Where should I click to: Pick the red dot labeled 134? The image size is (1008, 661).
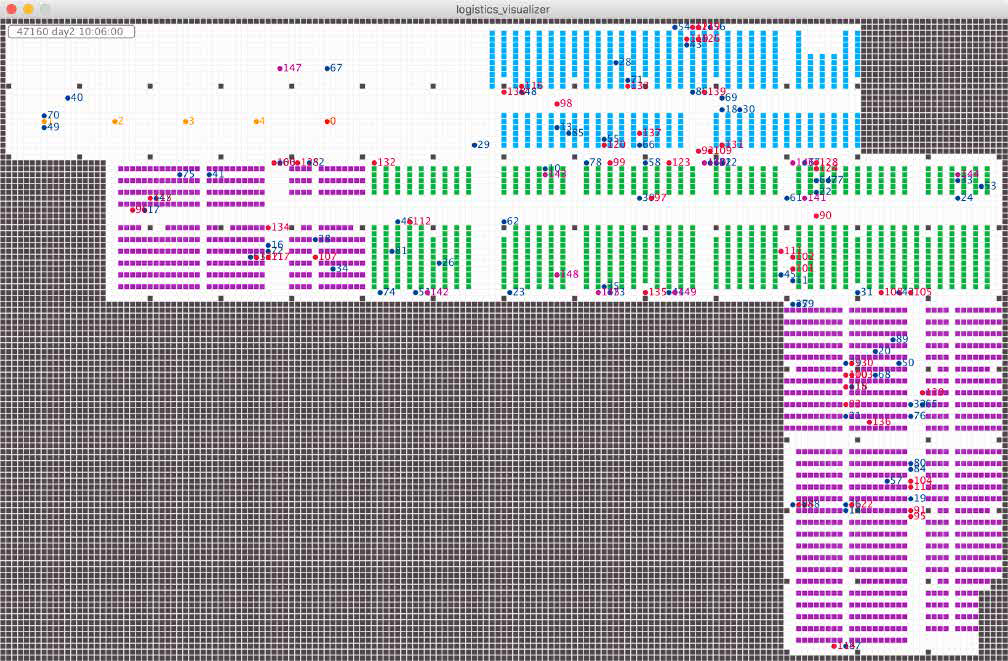pos(268,227)
